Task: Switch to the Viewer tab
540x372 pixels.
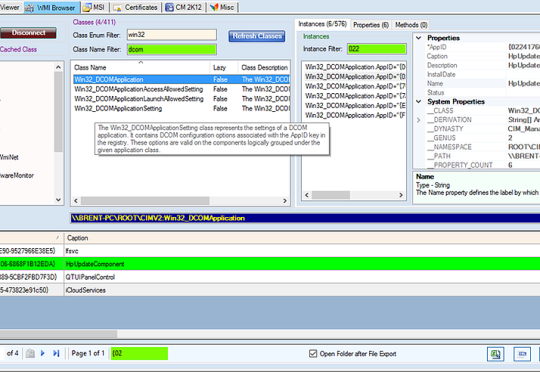Action: tap(10, 7)
